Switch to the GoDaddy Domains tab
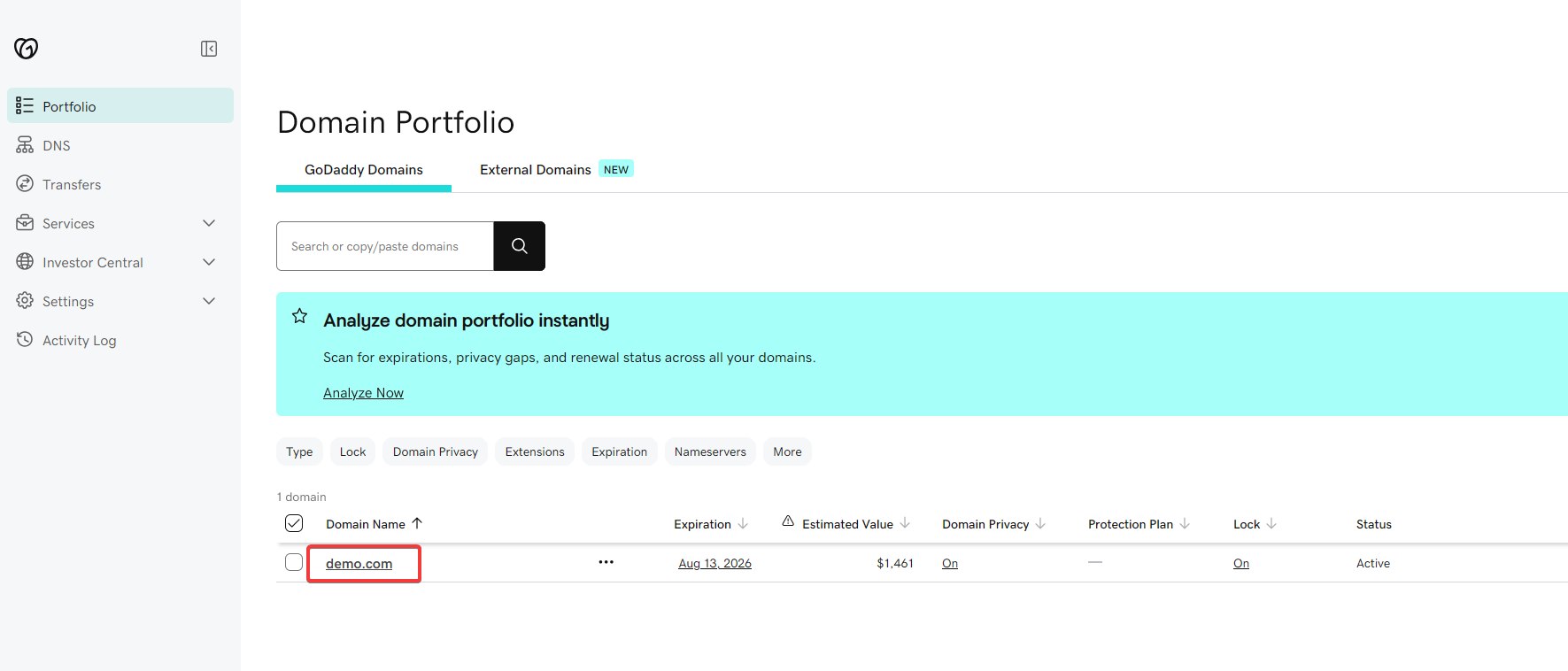Image resolution: width=1568 pixels, height=671 pixels. (364, 170)
